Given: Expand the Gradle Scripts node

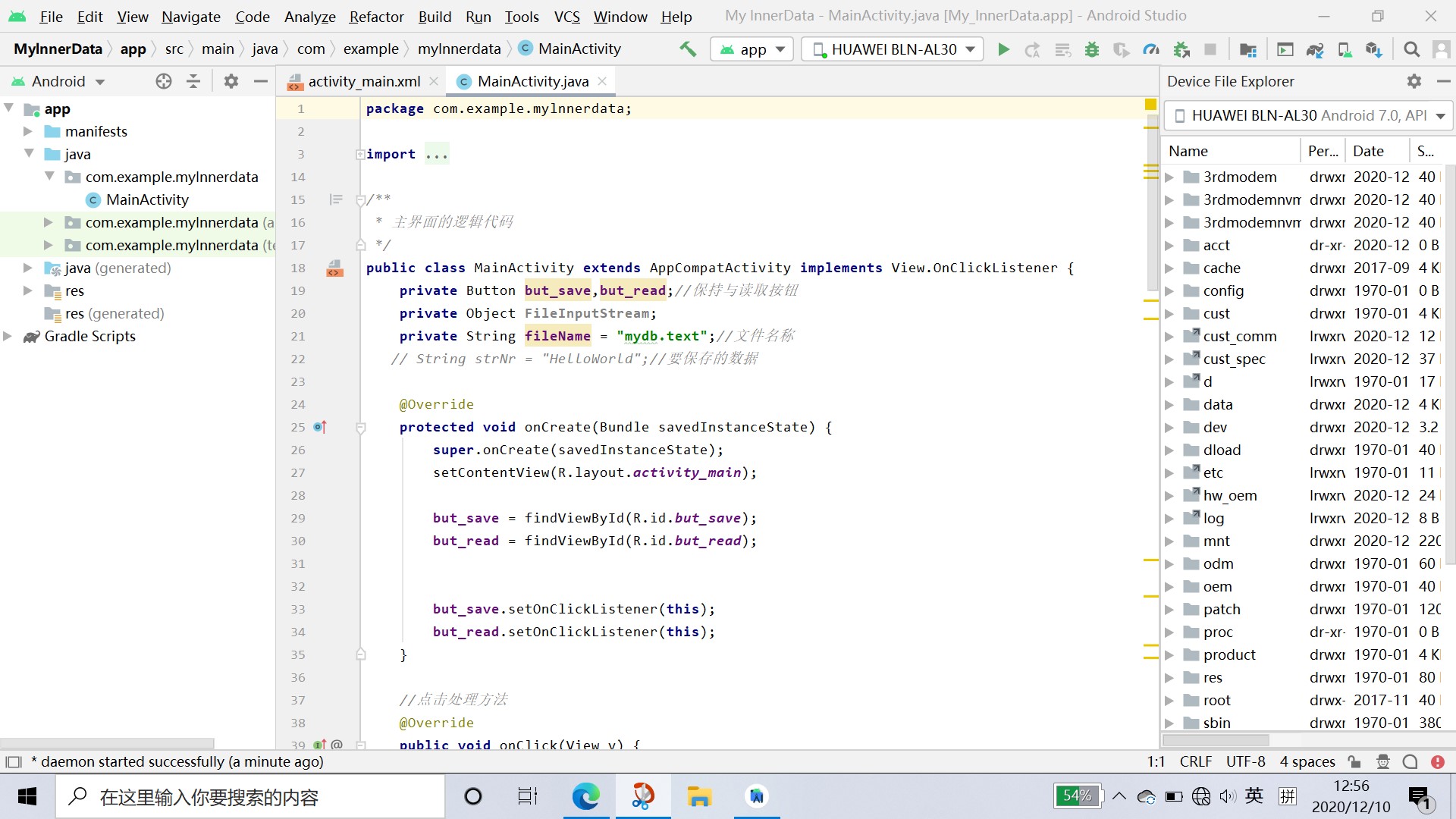Looking at the screenshot, I should [x=8, y=336].
